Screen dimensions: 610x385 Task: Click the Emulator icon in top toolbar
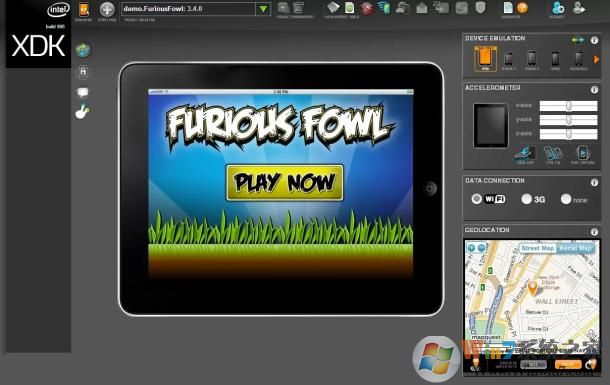click(x=84, y=9)
